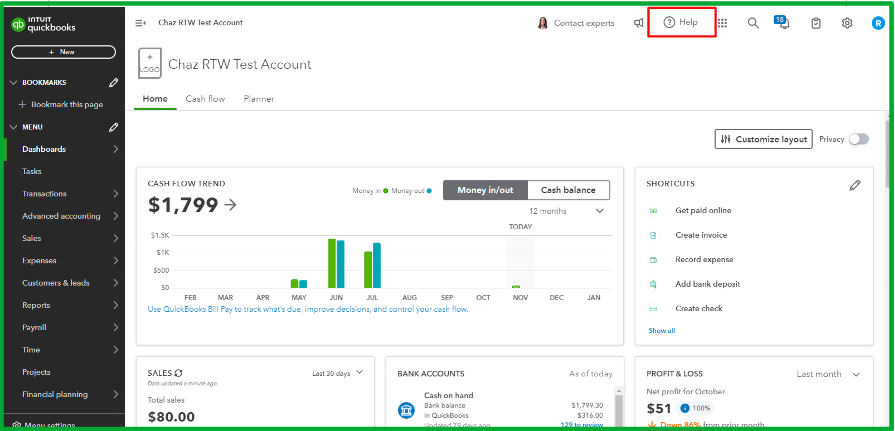Click the Add bank deposit shortcut icon
The image size is (895, 431).
654,284
